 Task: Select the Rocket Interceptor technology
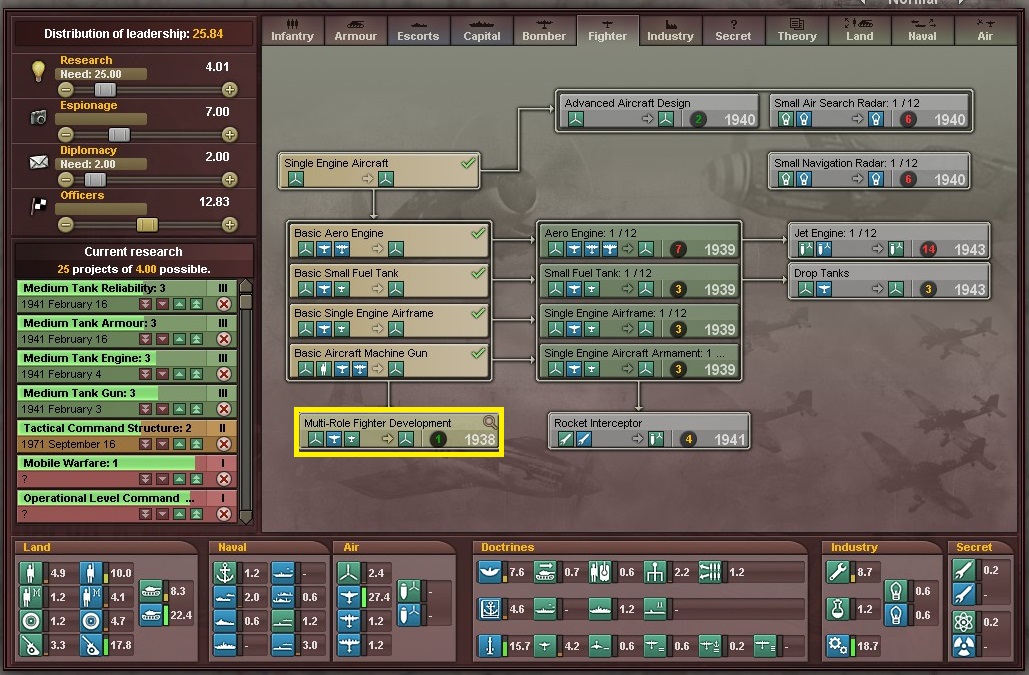(649, 431)
